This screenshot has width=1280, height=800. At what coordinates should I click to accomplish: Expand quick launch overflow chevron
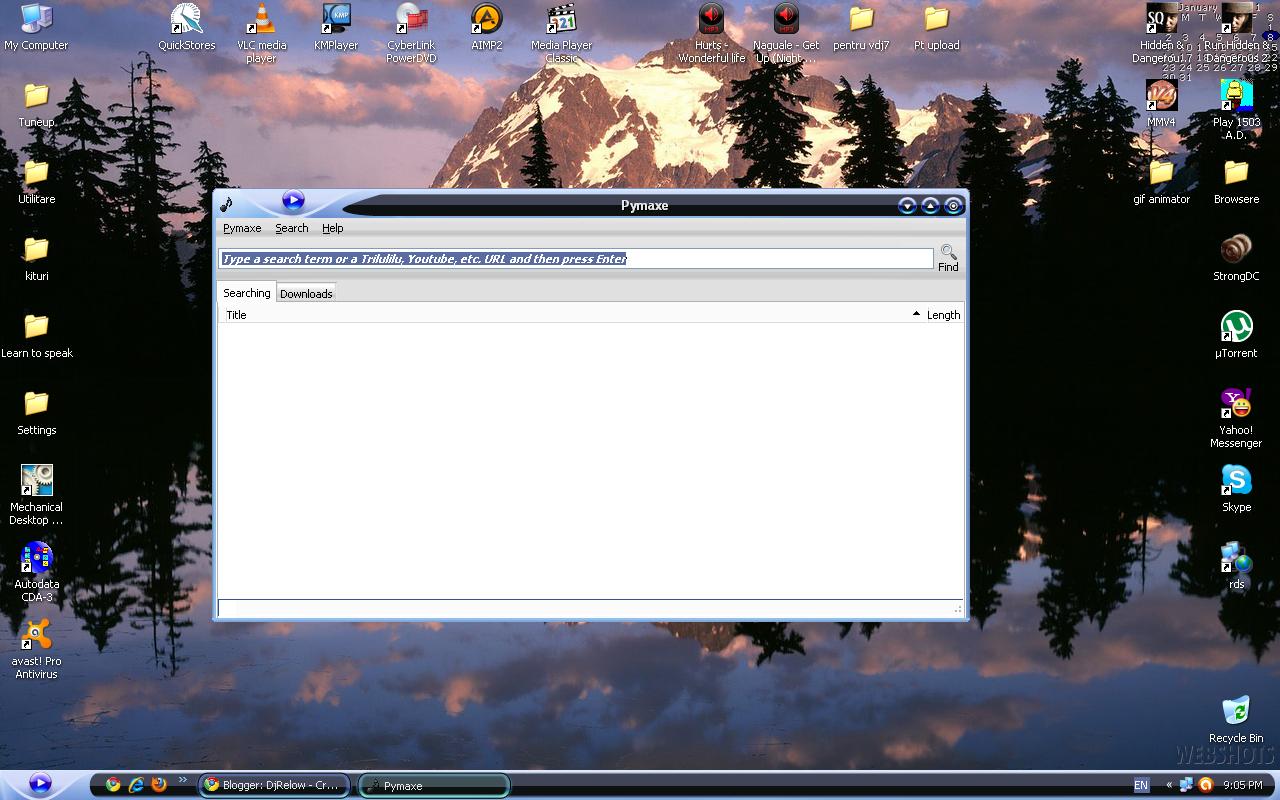183,780
